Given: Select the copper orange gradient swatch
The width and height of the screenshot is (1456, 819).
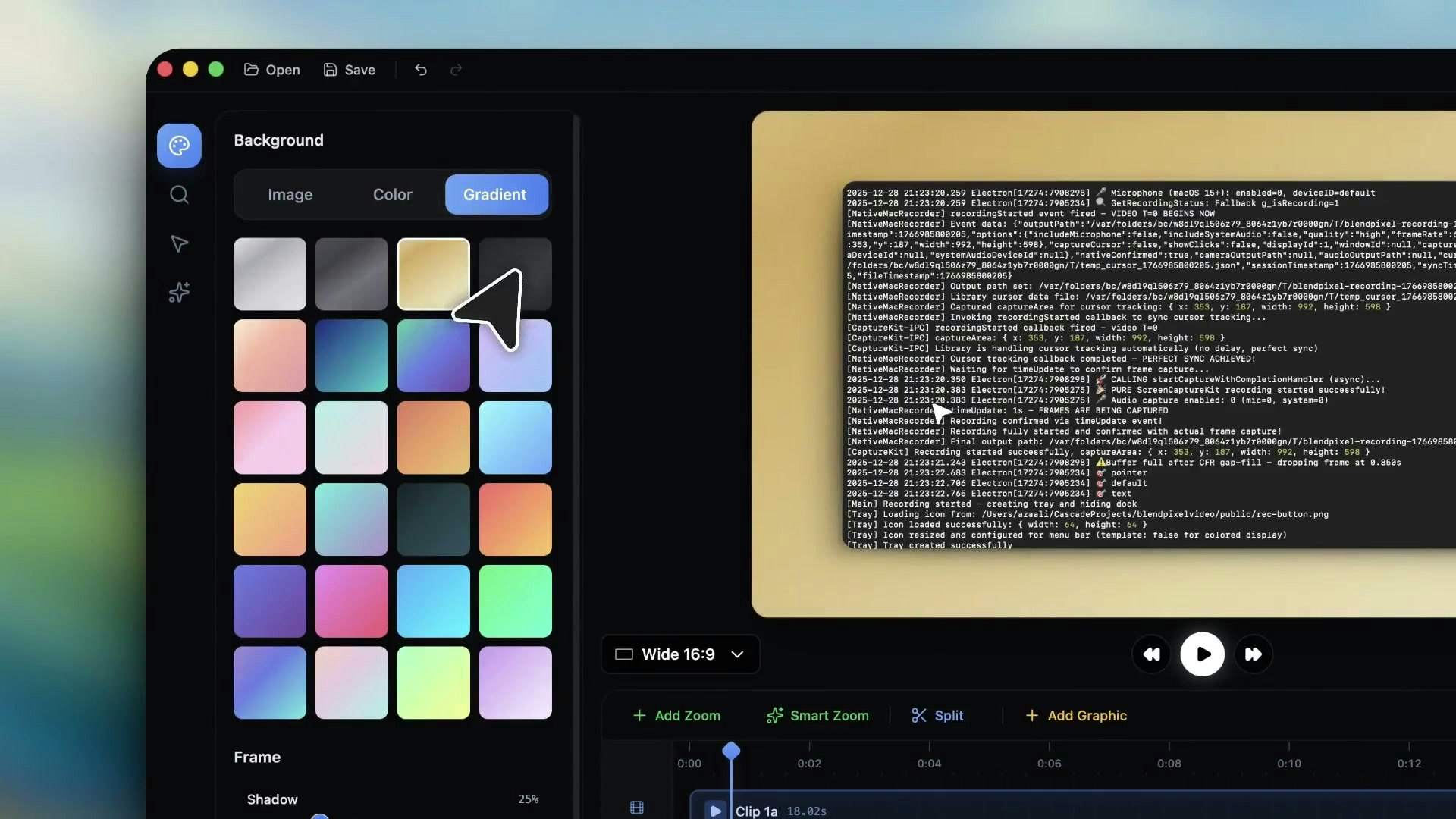Looking at the screenshot, I should point(434,438).
